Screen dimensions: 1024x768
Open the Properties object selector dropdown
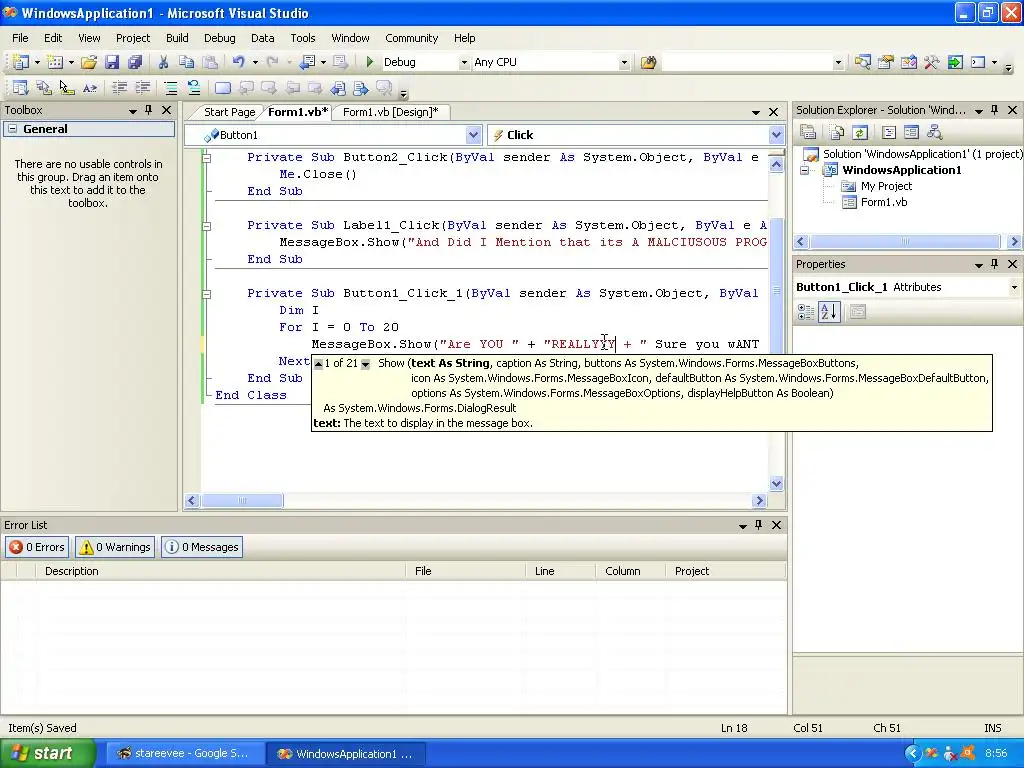tap(1014, 287)
